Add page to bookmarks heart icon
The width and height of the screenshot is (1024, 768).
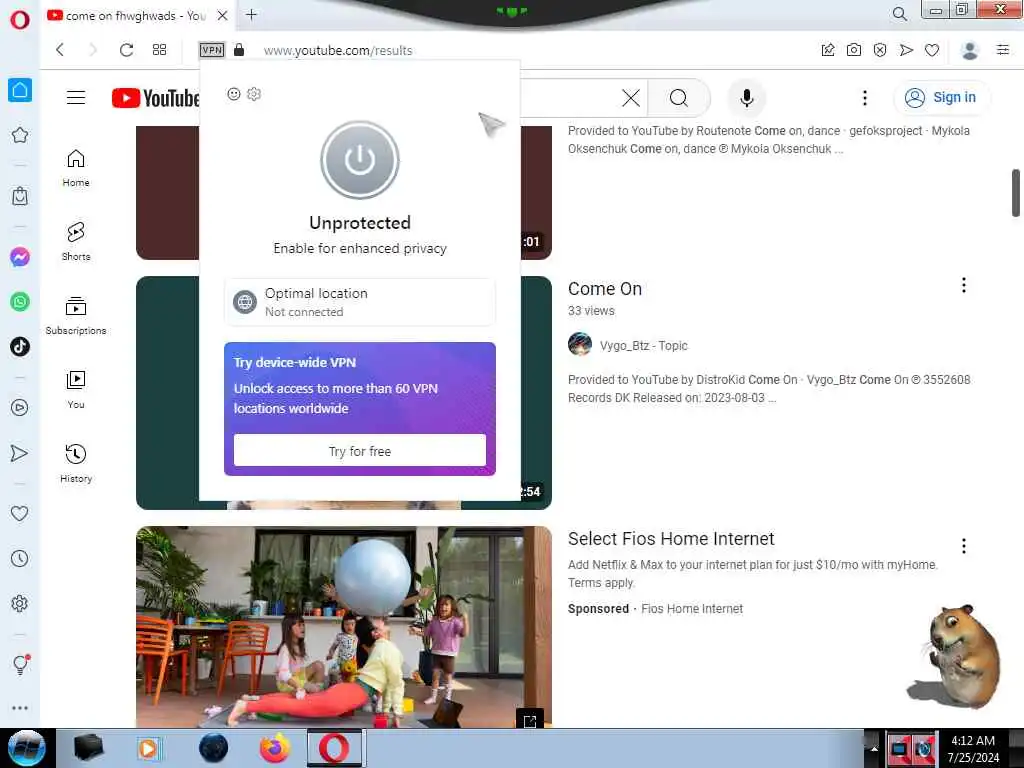pyautogui.click(x=932, y=50)
